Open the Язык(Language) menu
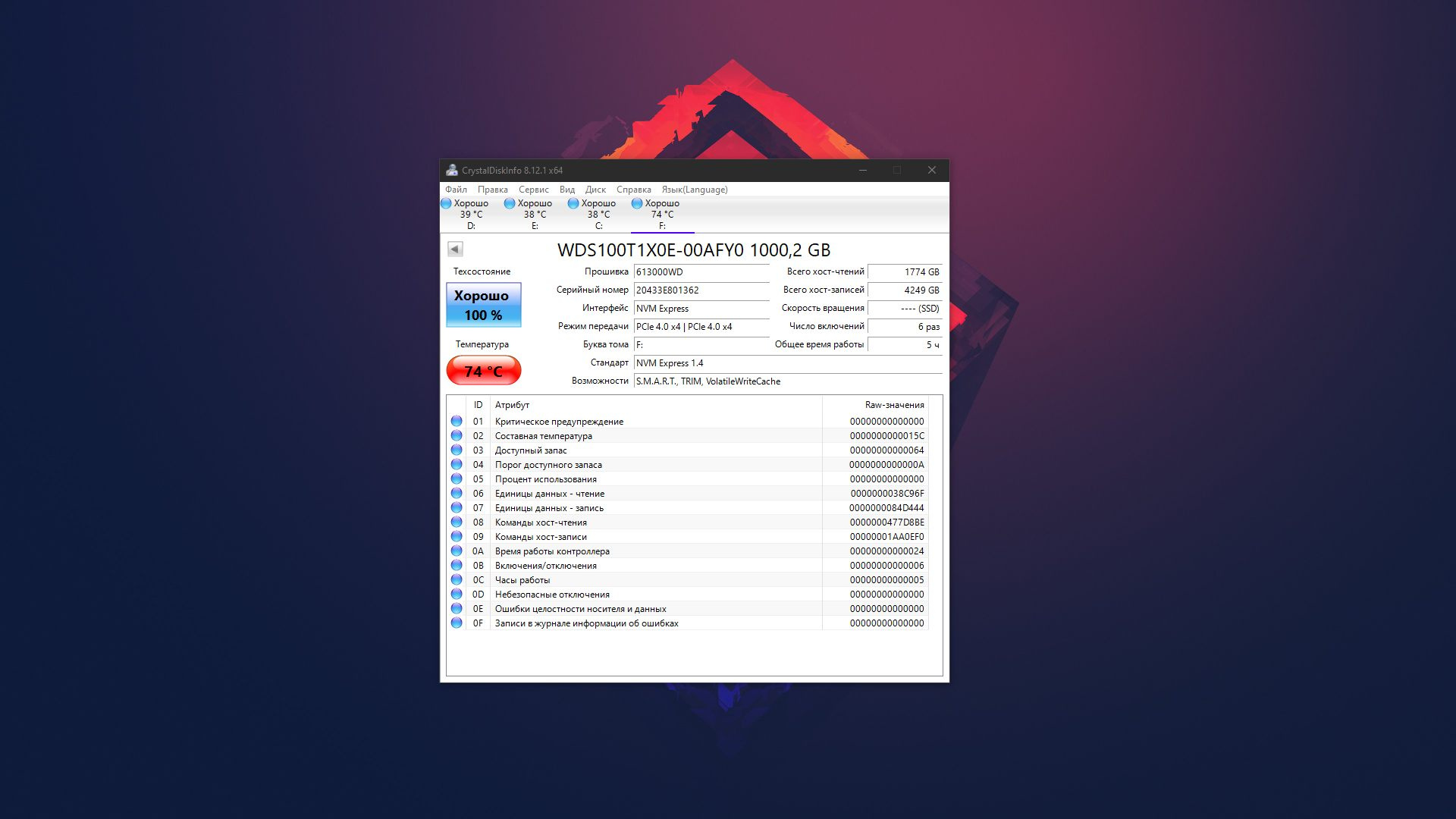 695,190
